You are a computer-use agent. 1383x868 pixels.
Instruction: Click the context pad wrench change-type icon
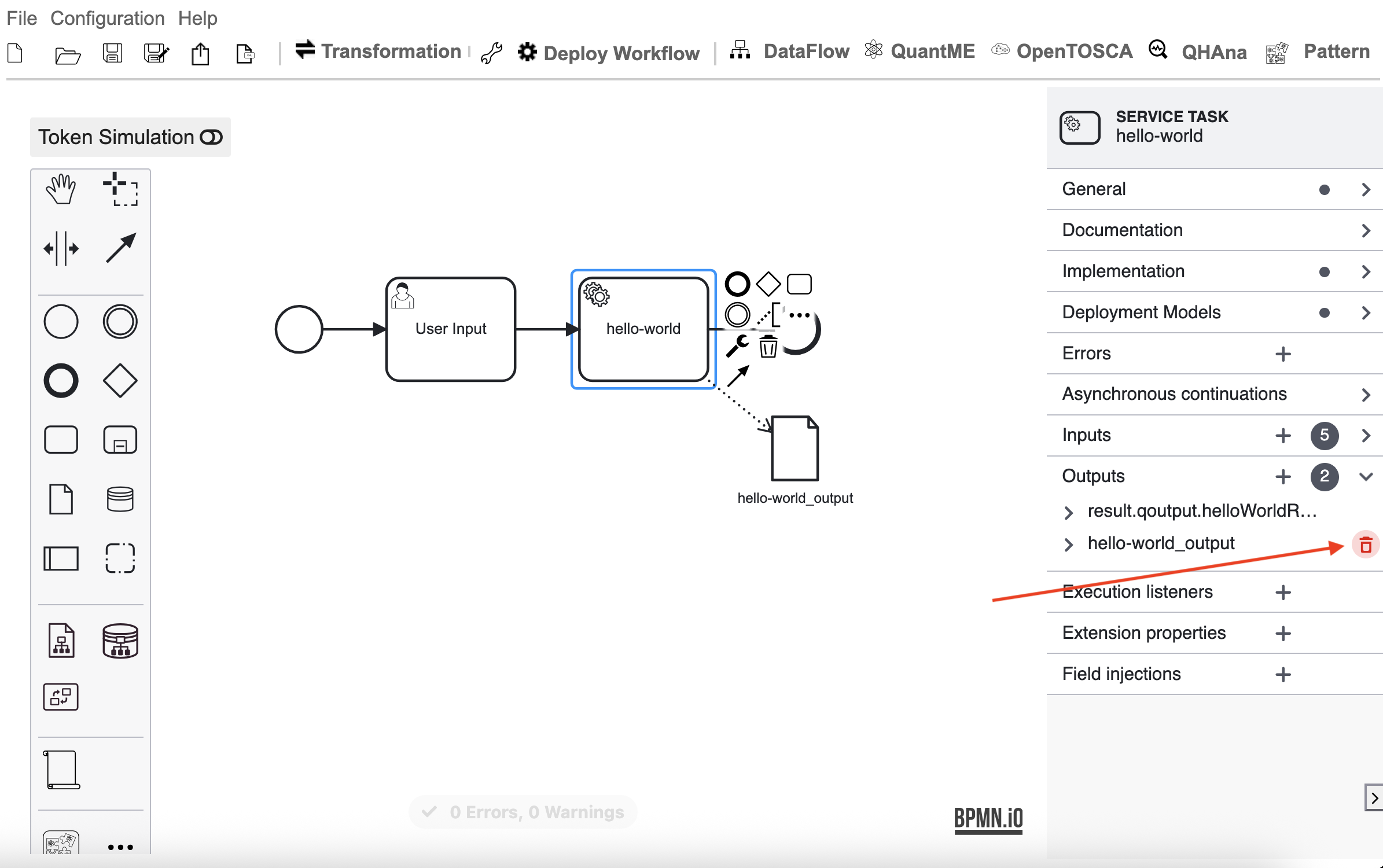point(738,346)
